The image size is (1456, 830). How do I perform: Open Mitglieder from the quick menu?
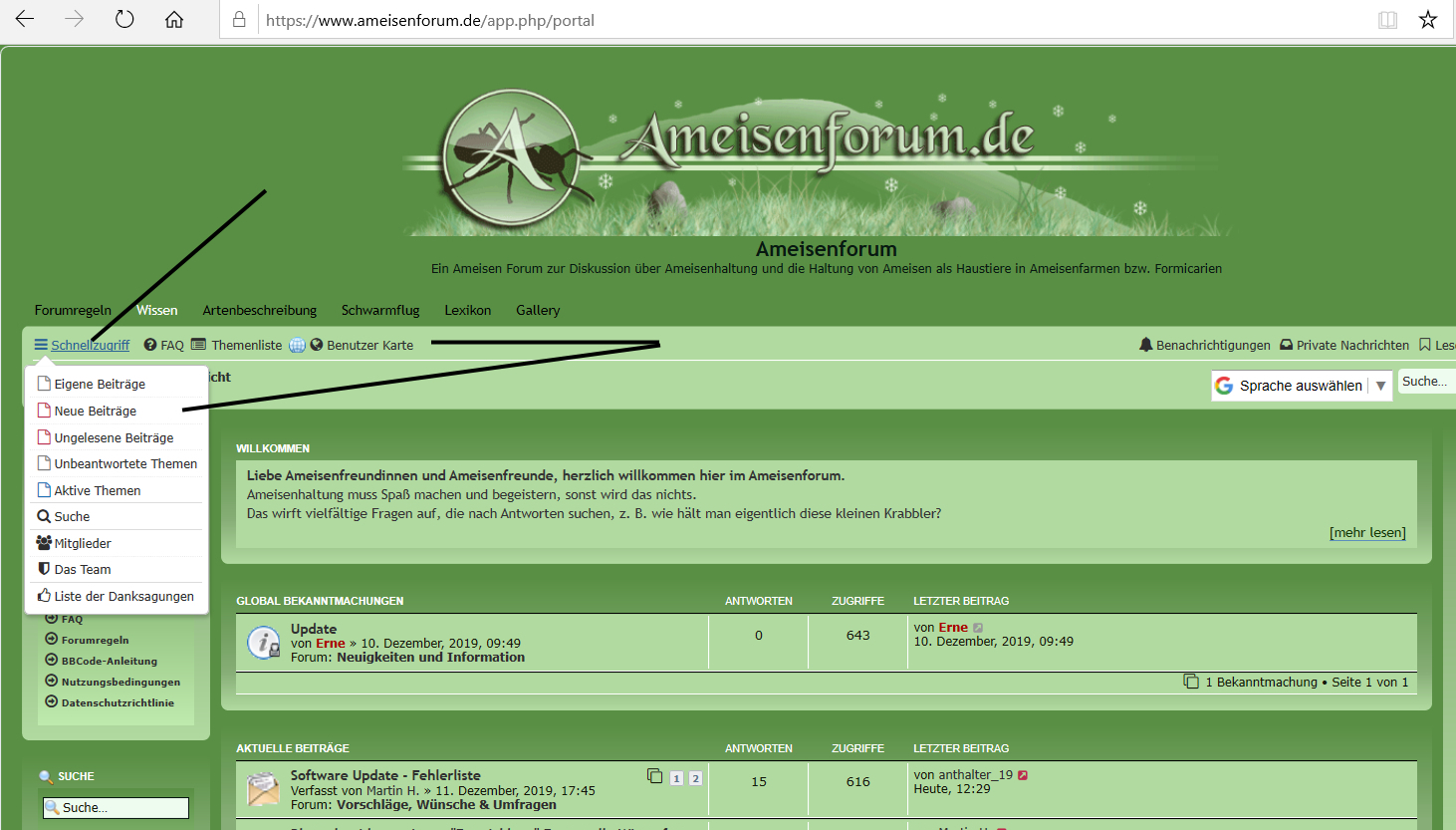83,543
